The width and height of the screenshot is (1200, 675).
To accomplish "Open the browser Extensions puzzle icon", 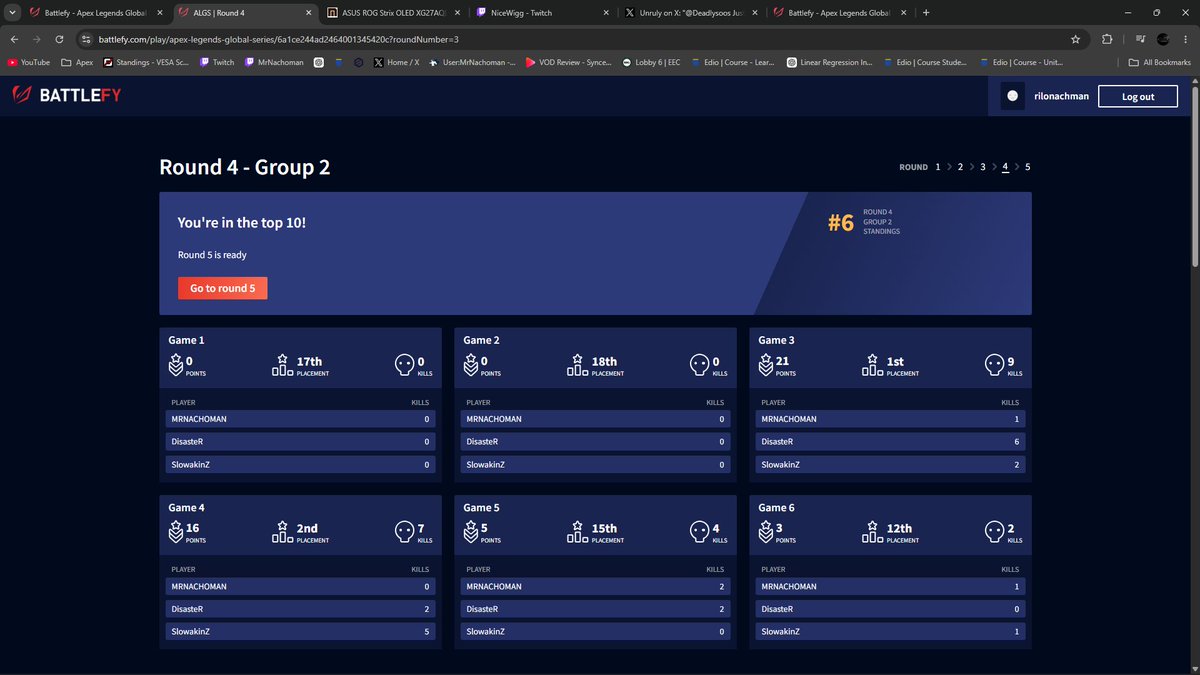I will click(x=1107, y=39).
